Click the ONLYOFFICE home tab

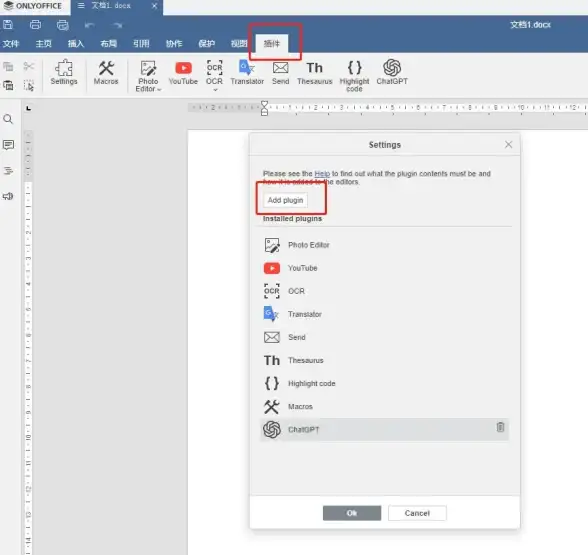pyautogui.click(x=34, y=6)
